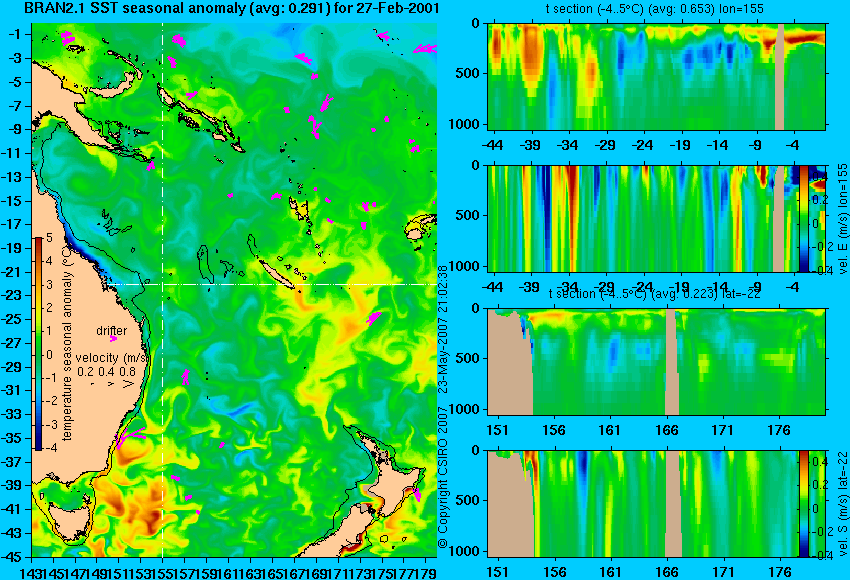Click the 'vel. S (m/s) lat=-22' axis label
The height and width of the screenshot is (580, 850).
(x=842, y=504)
